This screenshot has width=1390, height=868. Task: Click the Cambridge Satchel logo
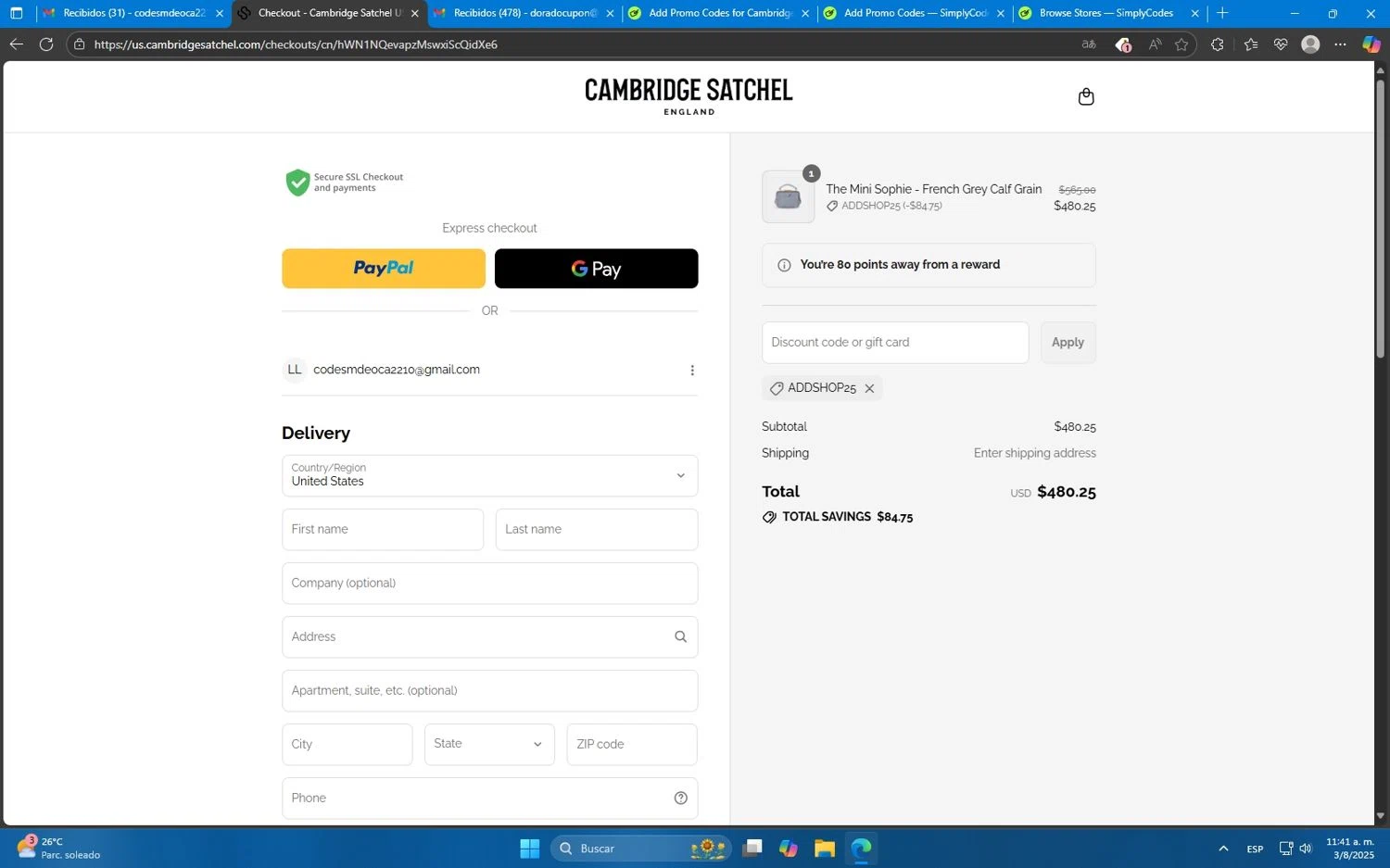689,95
